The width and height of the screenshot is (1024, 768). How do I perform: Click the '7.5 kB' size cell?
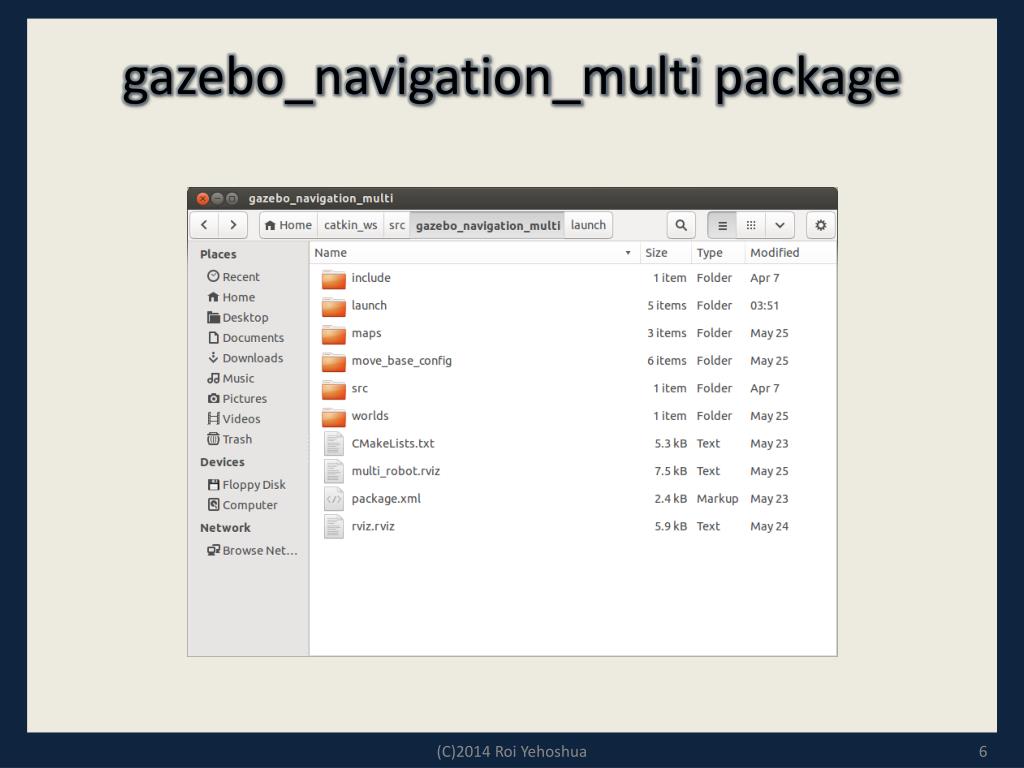[x=671, y=471]
